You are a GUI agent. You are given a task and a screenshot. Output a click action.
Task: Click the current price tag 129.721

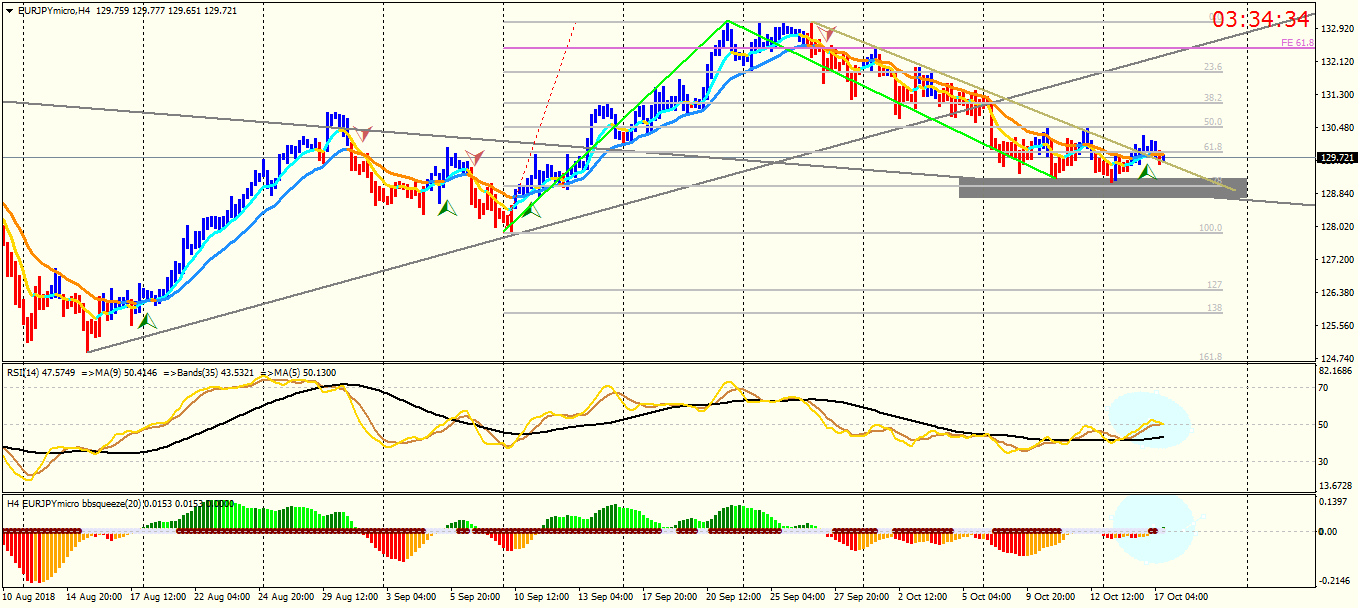pos(1338,158)
